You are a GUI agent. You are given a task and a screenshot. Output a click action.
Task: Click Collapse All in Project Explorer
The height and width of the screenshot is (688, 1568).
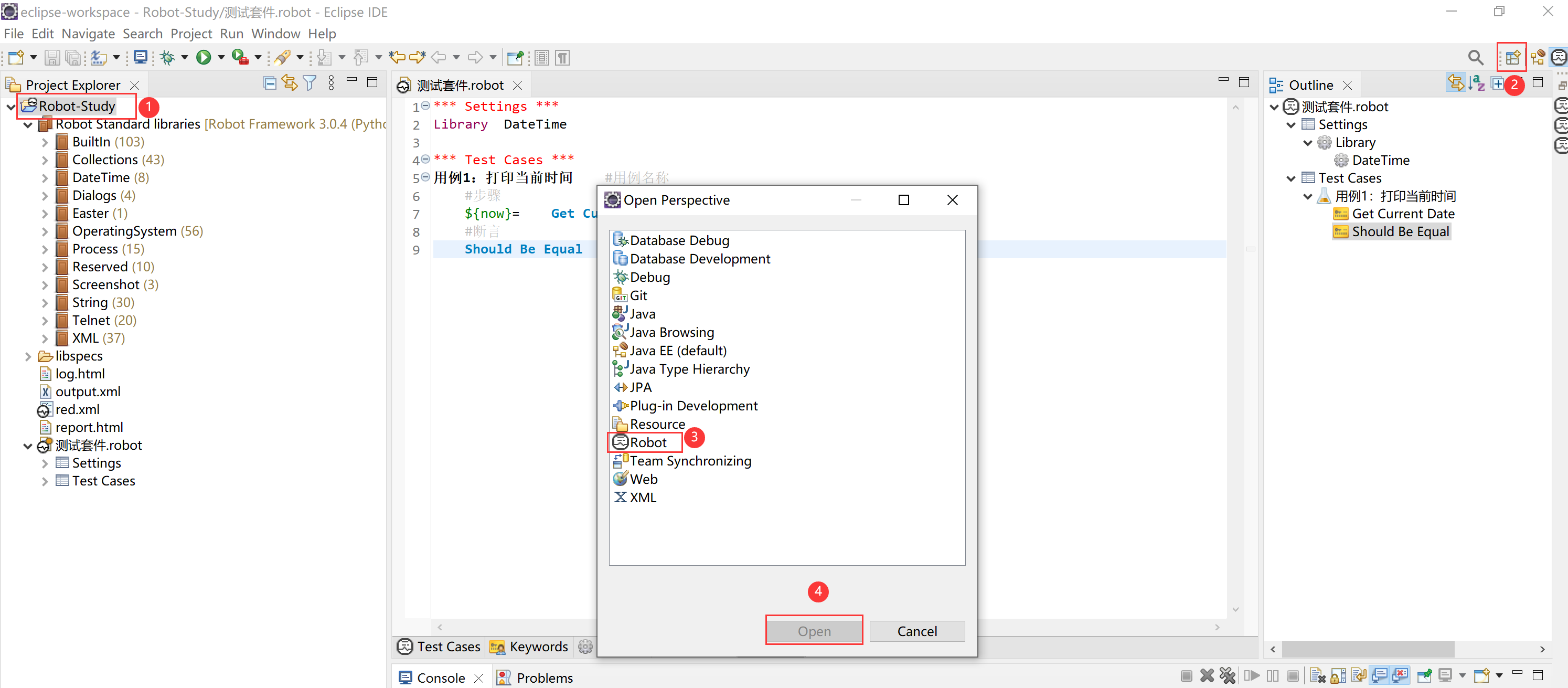tap(270, 83)
